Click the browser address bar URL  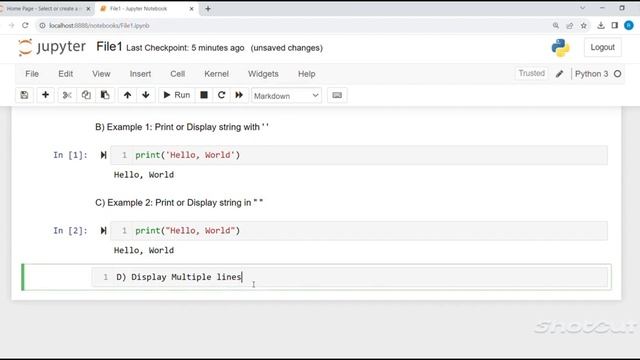99,25
